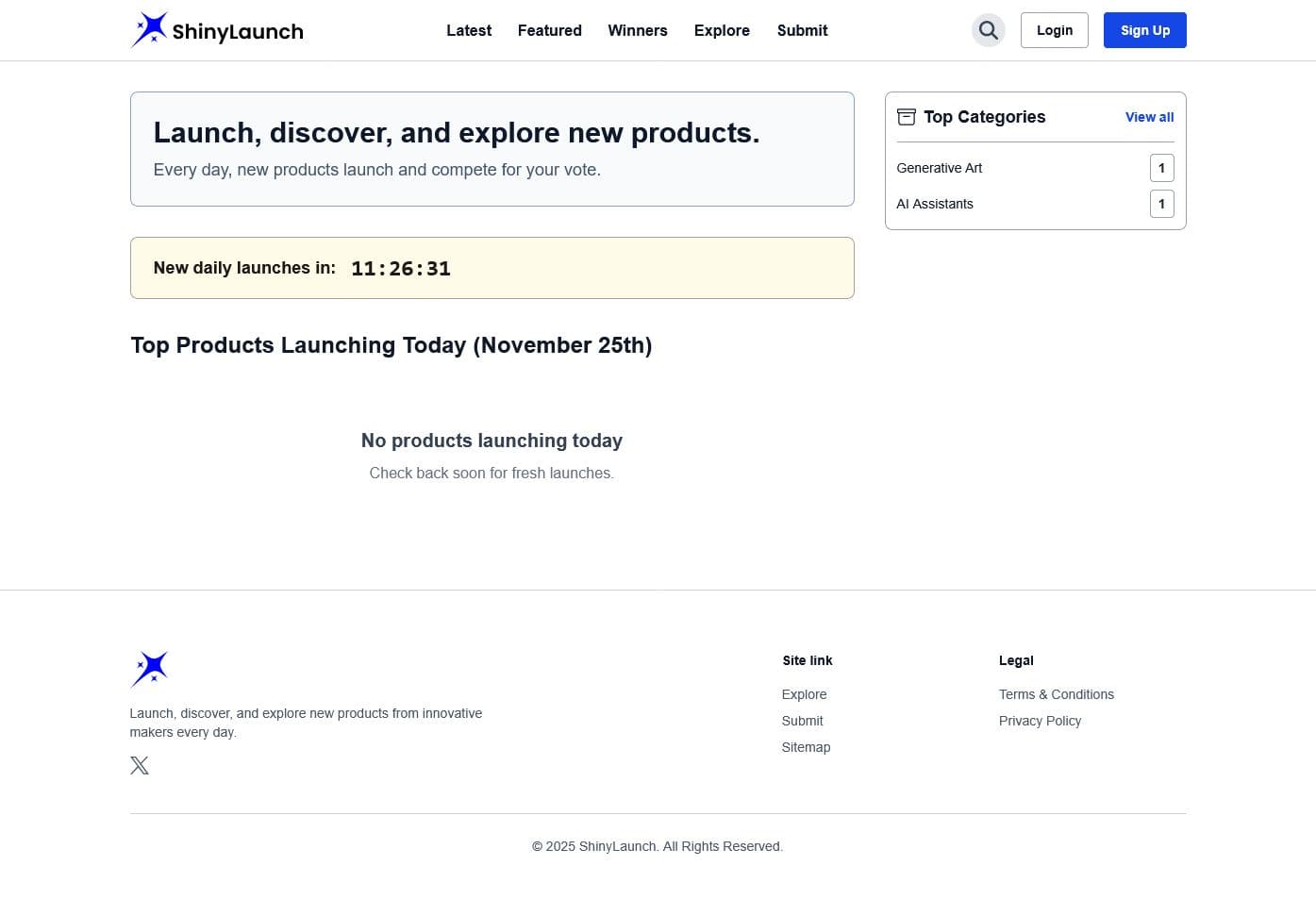Open ShinyLaunch's X (Twitter) profile icon
The width and height of the screenshot is (1316, 916).
point(139,765)
